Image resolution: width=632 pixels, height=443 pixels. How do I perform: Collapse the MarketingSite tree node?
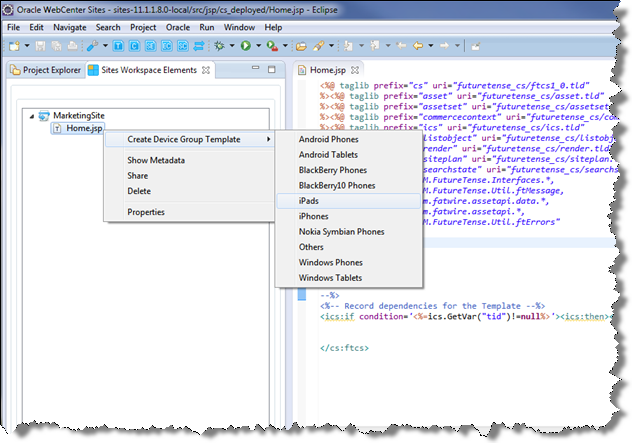tap(32, 116)
